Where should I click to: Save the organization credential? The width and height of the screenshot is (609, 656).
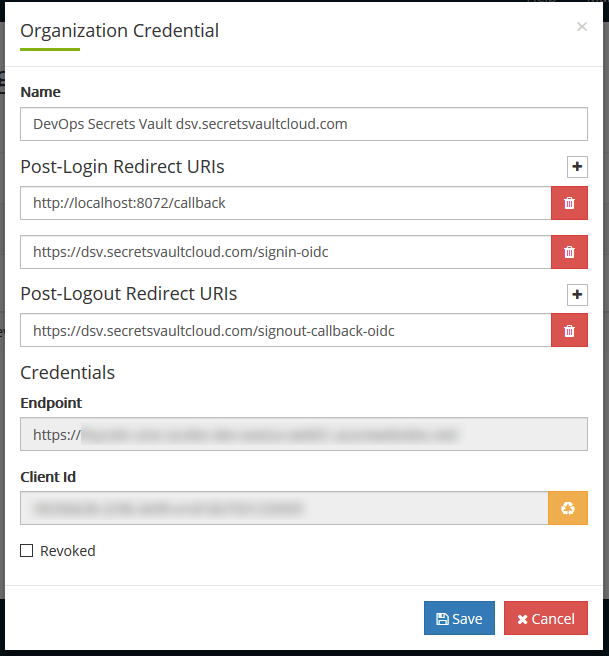459,618
